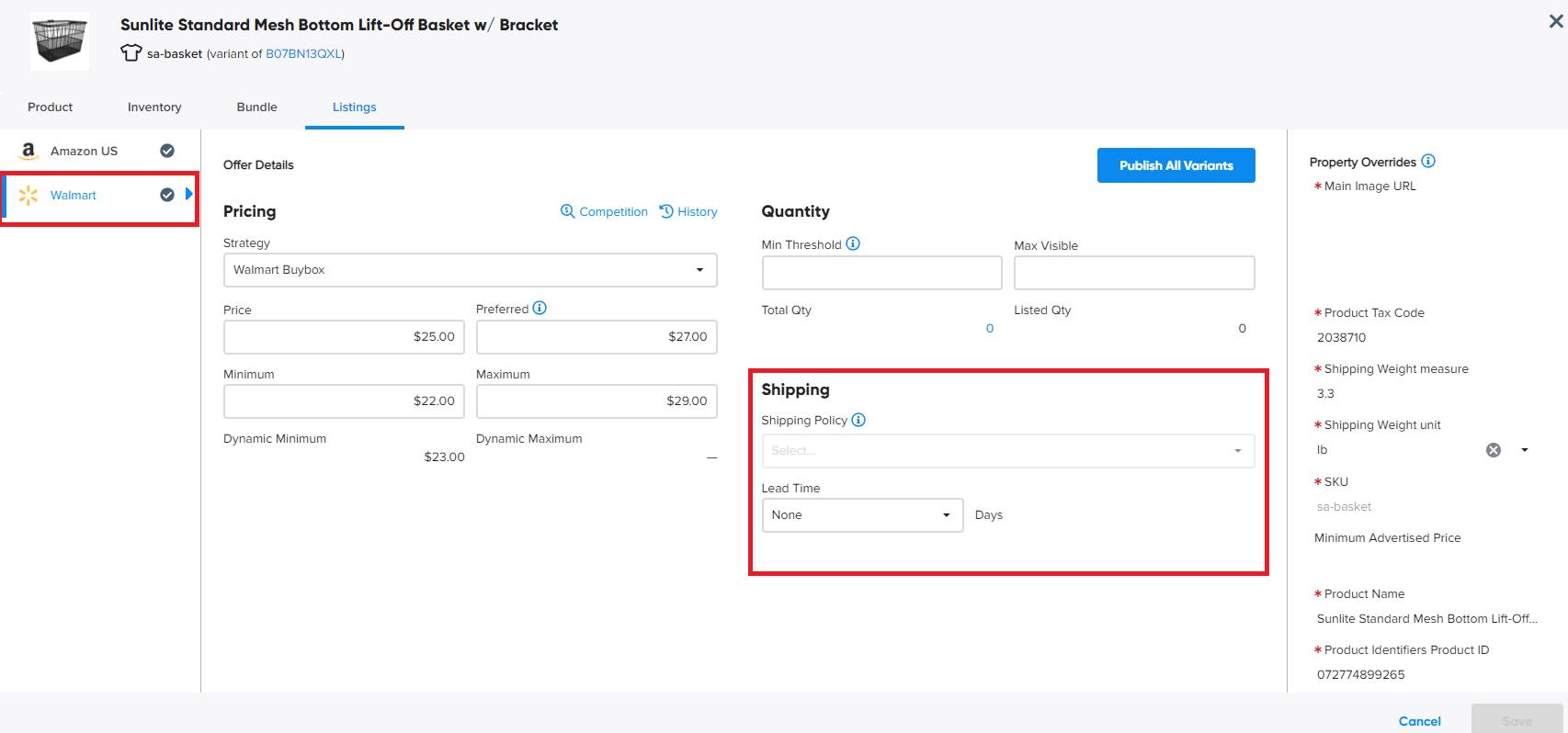Toggle the Walmart status checkmark
The image size is (1568, 733).
click(167, 195)
